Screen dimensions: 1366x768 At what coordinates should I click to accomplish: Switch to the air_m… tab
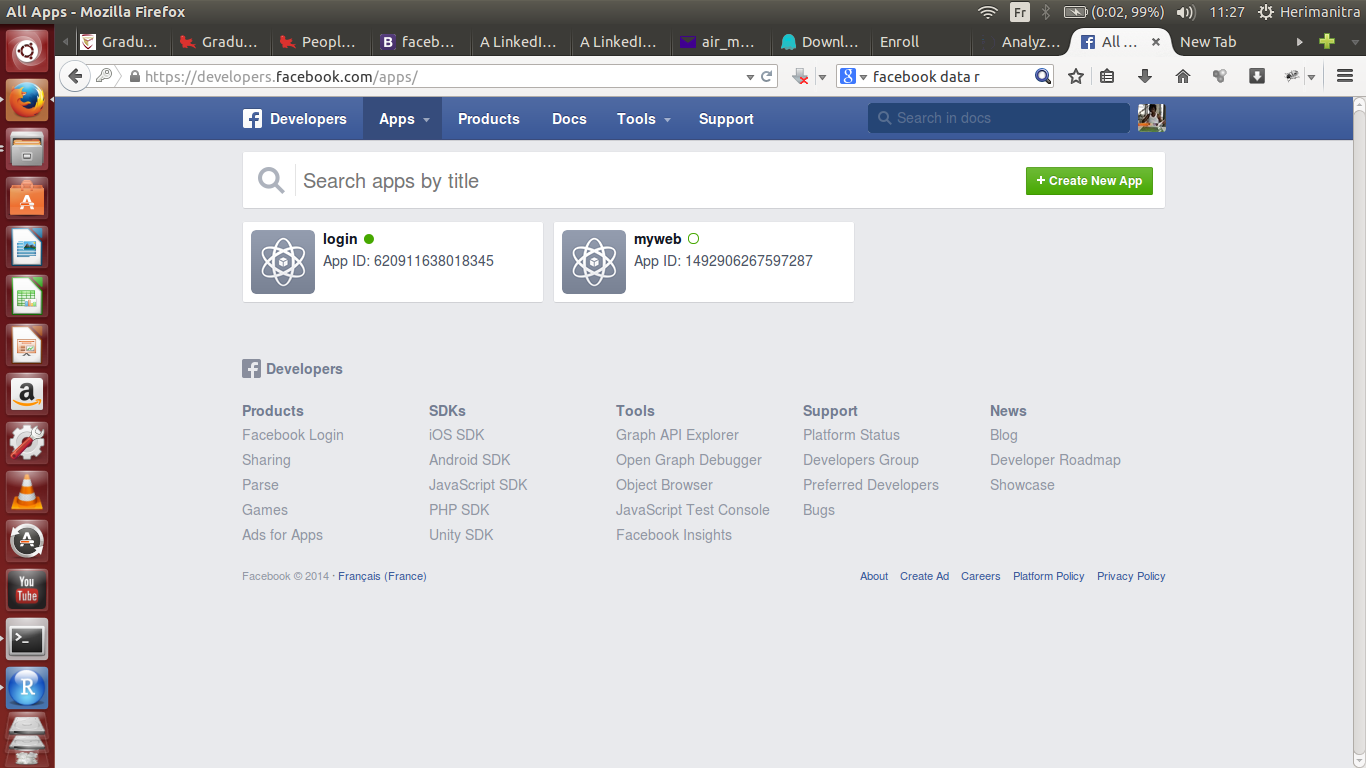coord(720,42)
